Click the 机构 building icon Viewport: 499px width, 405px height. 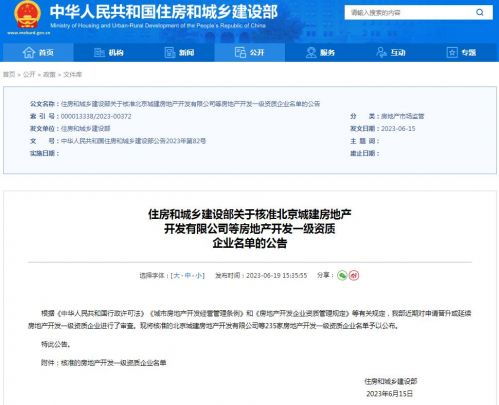[99, 52]
